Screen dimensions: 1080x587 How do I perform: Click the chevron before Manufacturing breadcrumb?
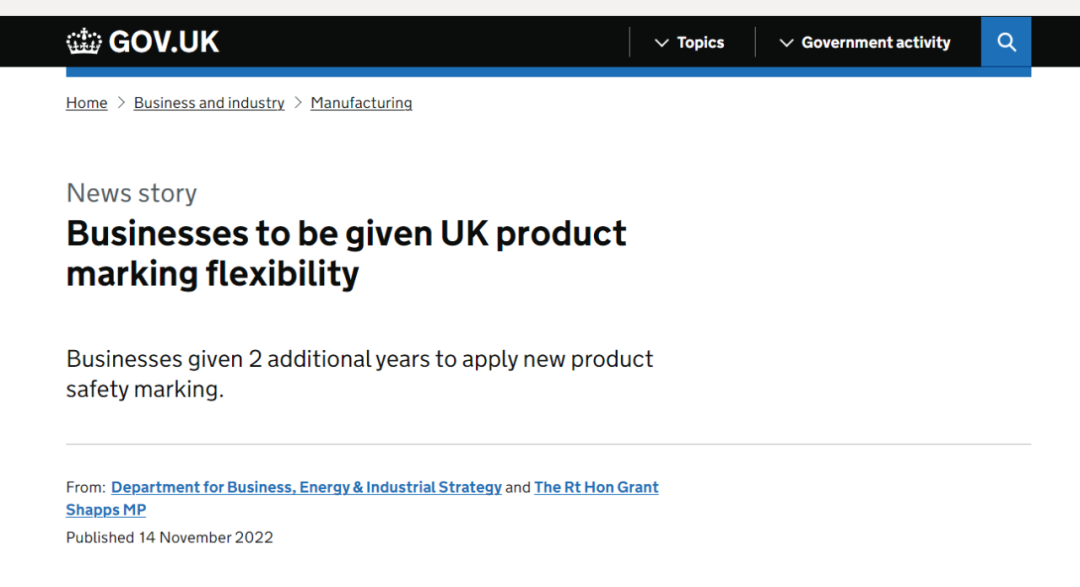298,103
